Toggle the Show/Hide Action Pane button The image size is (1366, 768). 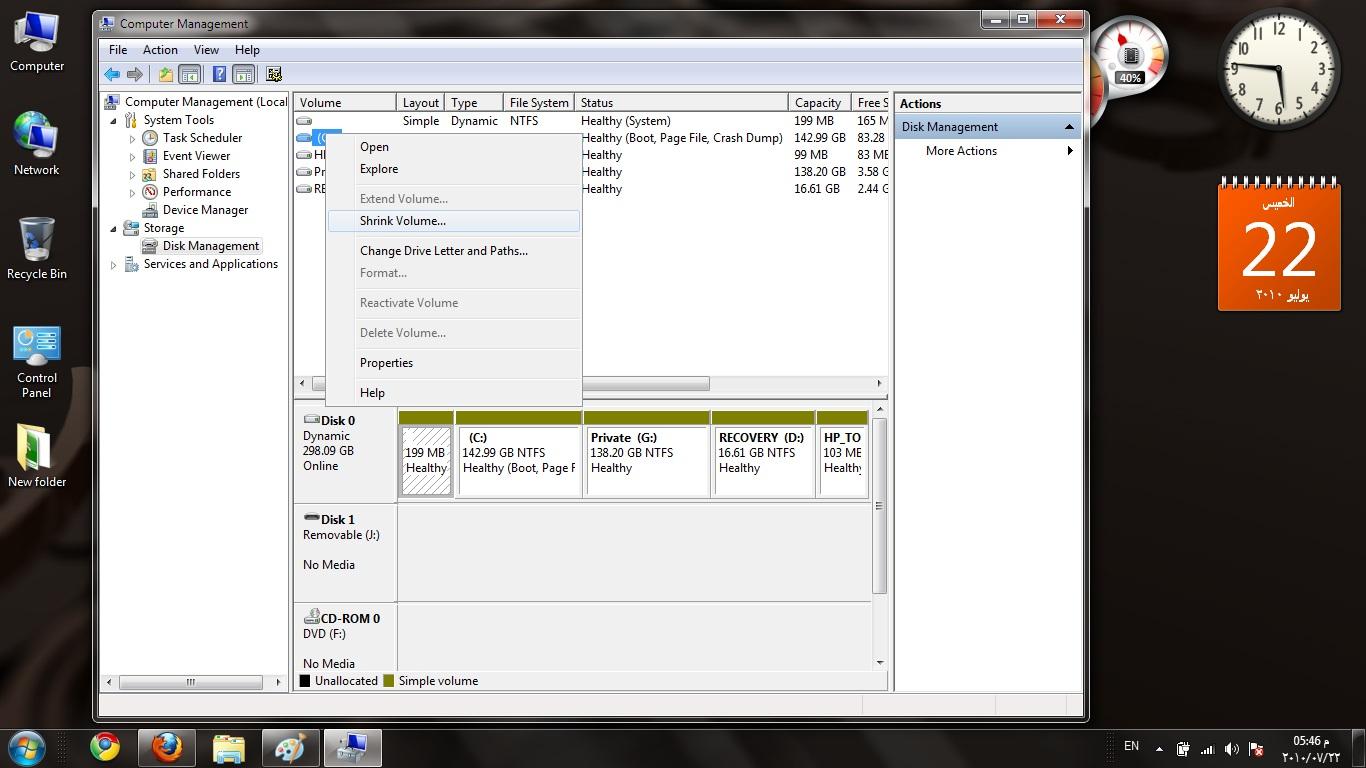(243, 74)
